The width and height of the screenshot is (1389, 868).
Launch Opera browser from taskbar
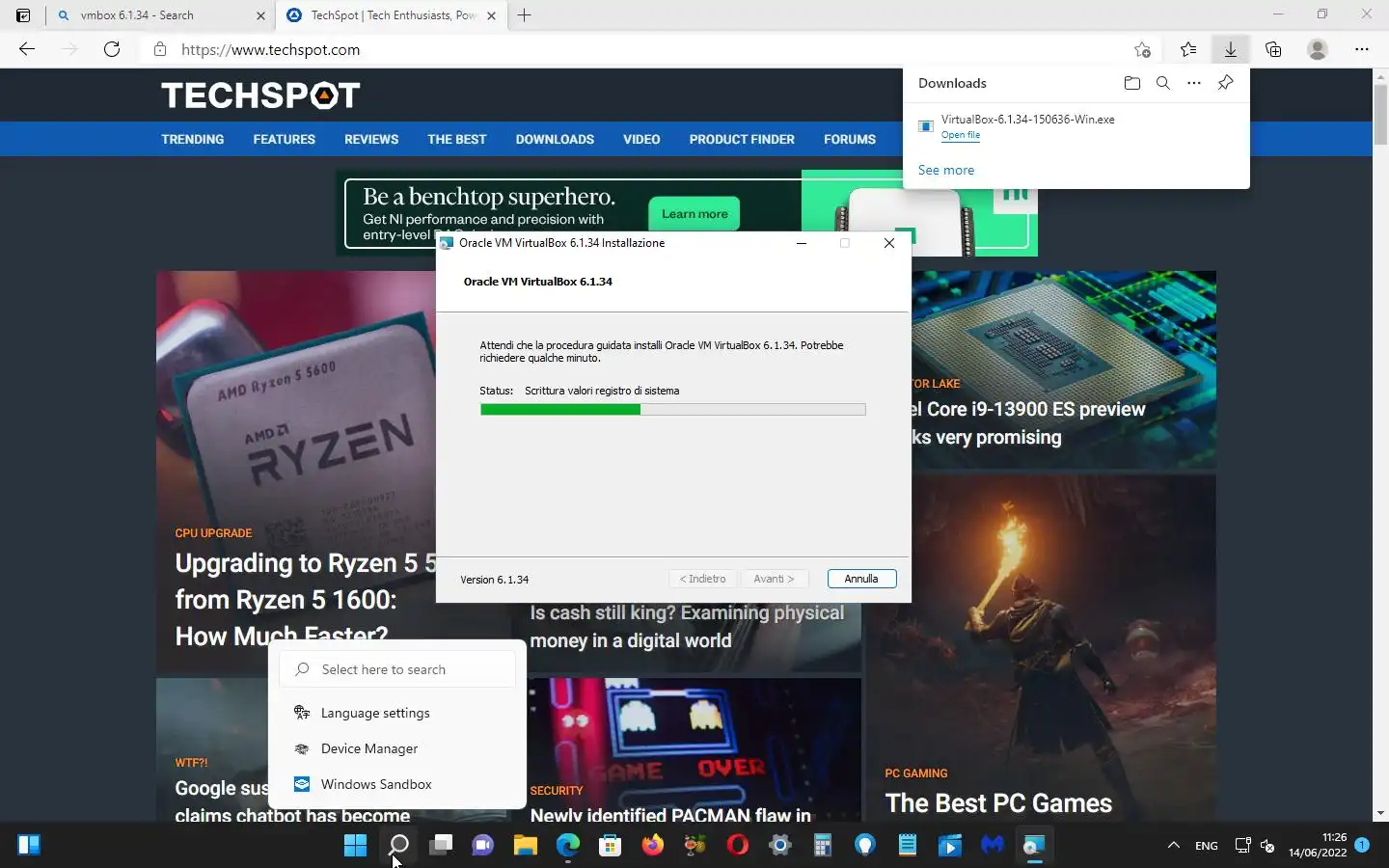[738, 846]
